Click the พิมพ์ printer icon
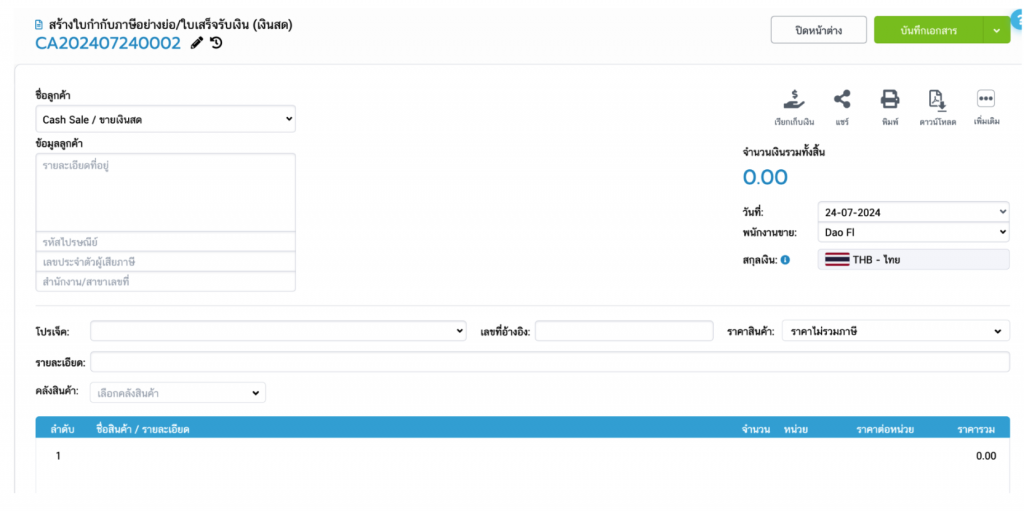This screenshot has height=511, width=1024. pos(889,100)
